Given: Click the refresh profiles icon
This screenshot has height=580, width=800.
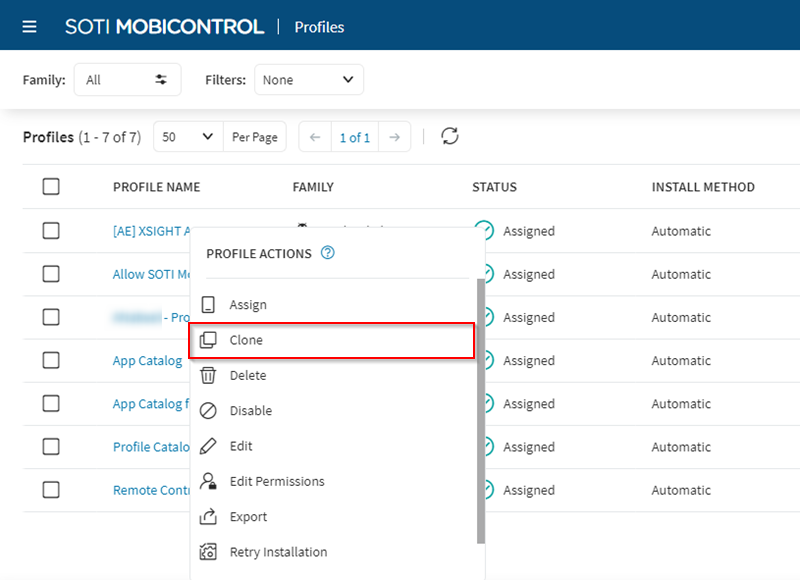Looking at the screenshot, I should pos(450,136).
